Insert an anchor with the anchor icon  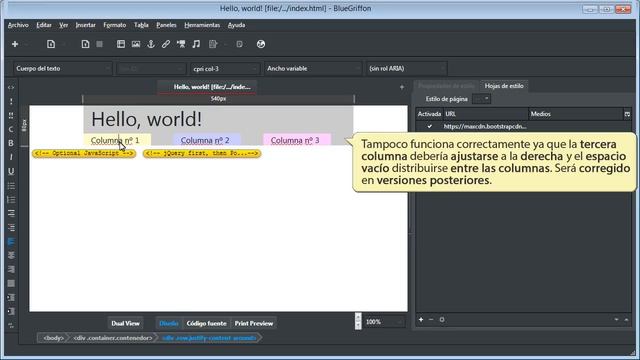tap(151, 44)
